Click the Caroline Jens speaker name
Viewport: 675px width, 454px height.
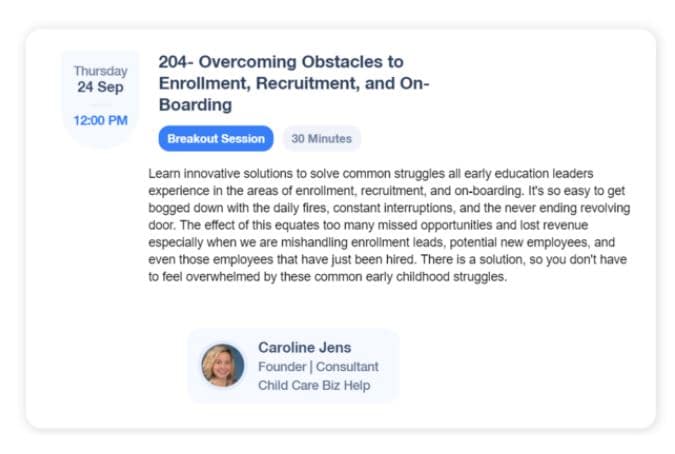click(304, 347)
